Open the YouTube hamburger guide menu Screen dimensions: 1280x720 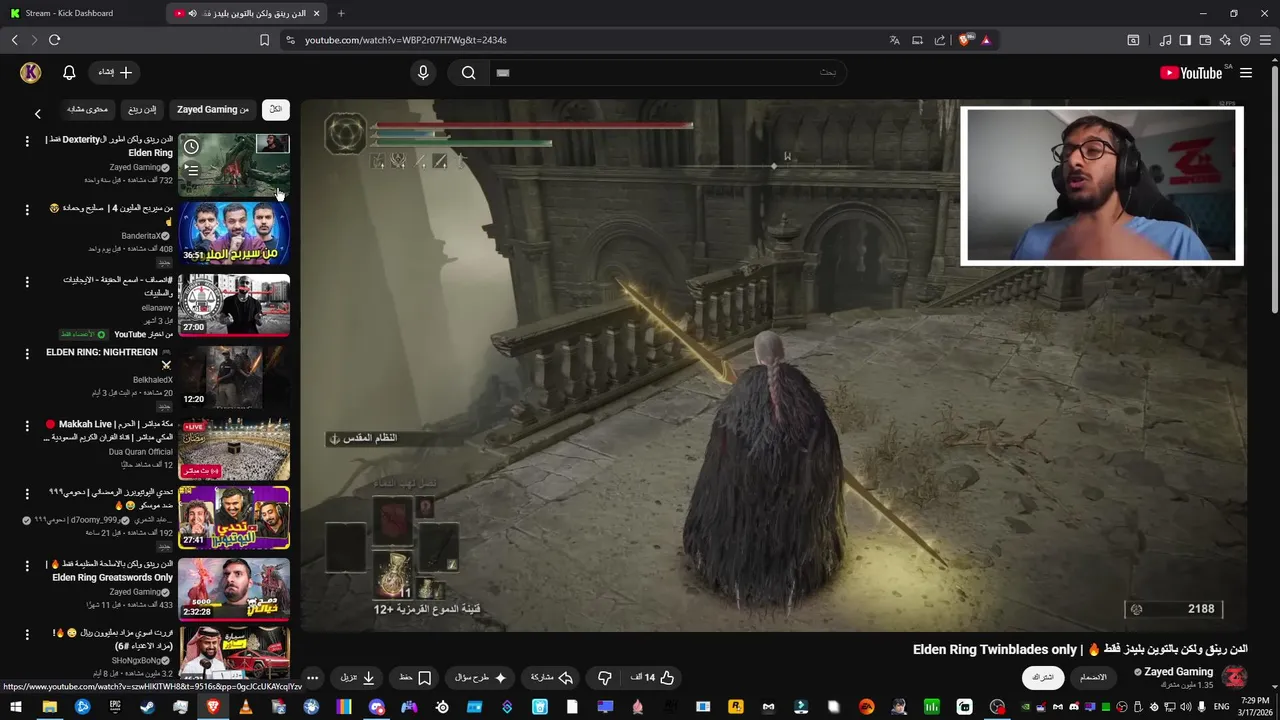(1246, 73)
